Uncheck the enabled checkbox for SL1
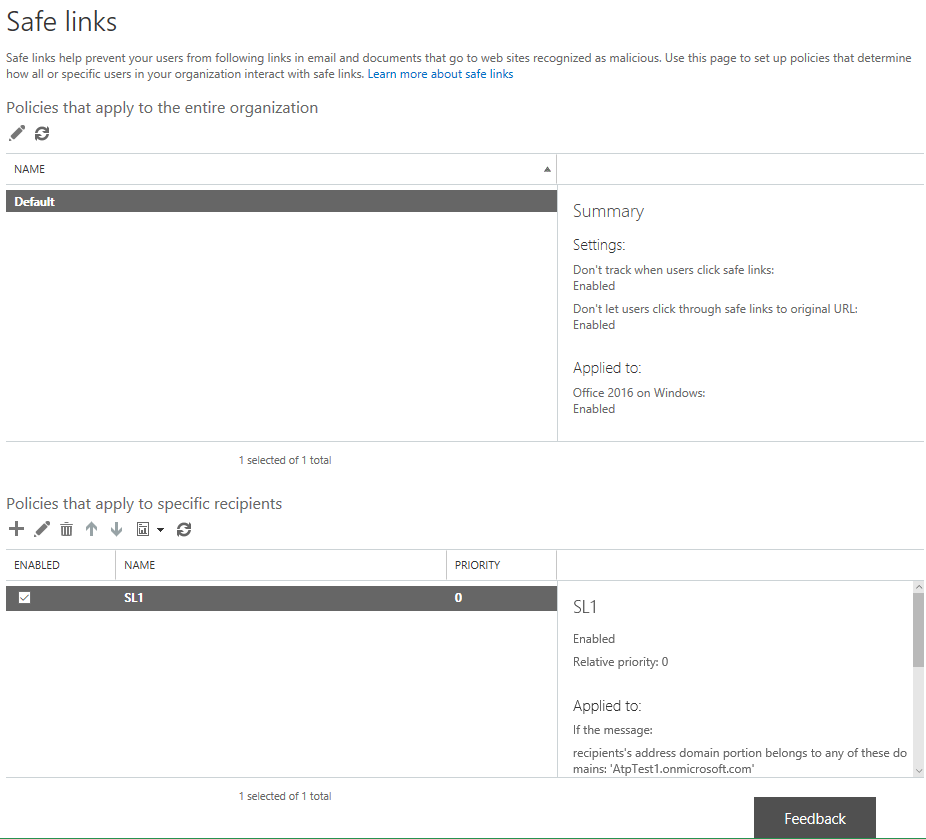This screenshot has height=839, width=926. [24, 598]
